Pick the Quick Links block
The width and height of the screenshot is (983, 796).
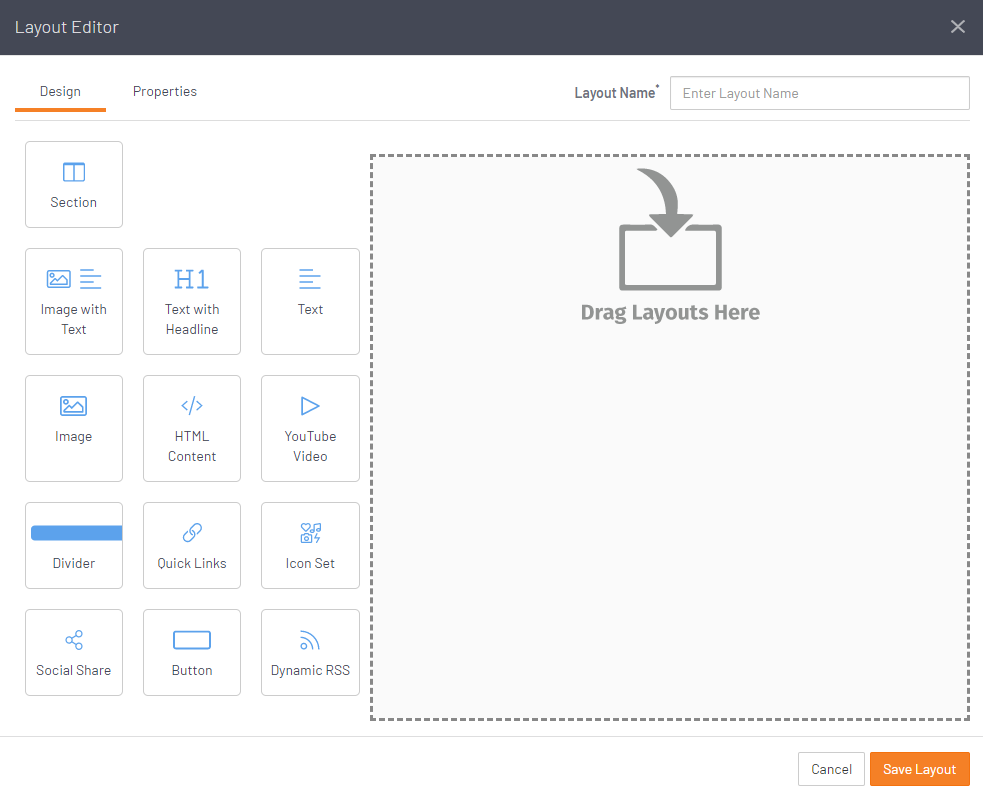coord(192,545)
